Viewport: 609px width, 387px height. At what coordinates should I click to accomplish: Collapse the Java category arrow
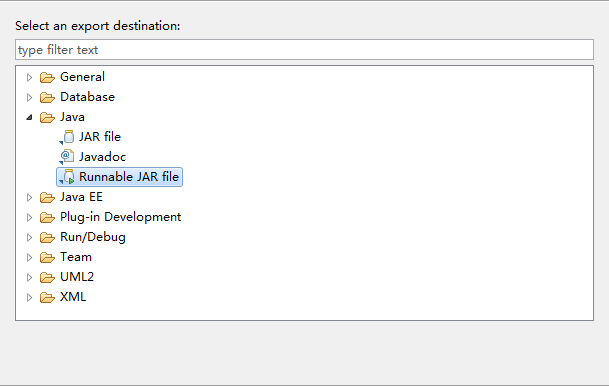coord(30,117)
